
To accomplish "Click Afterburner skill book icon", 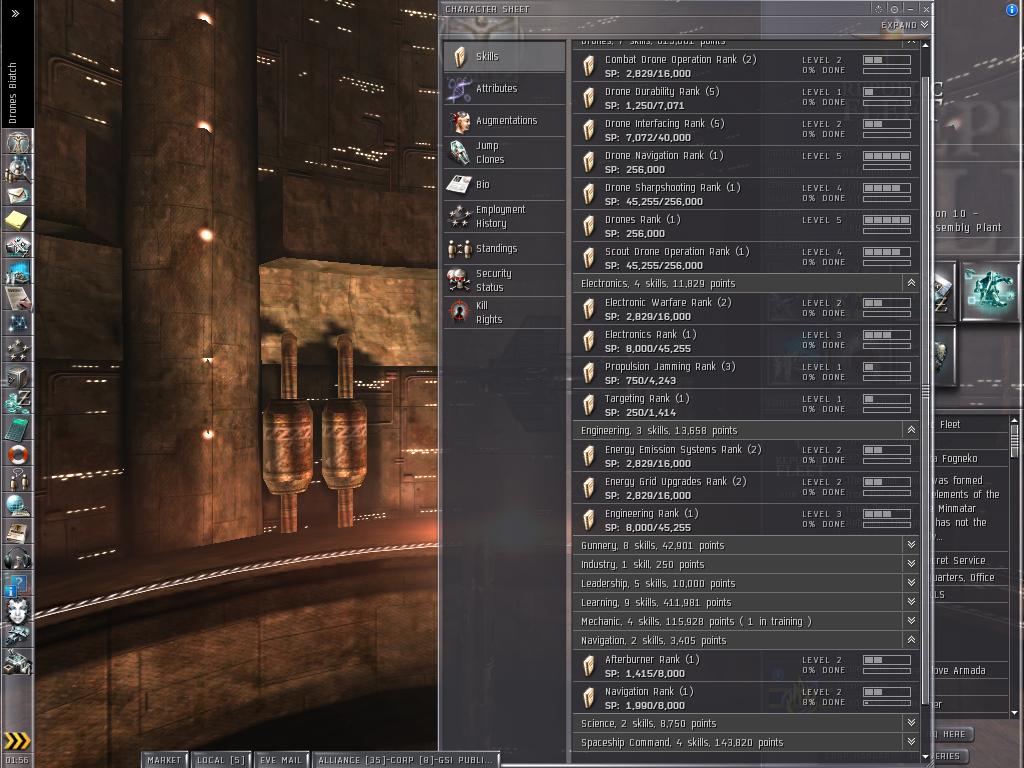I will pos(588,666).
